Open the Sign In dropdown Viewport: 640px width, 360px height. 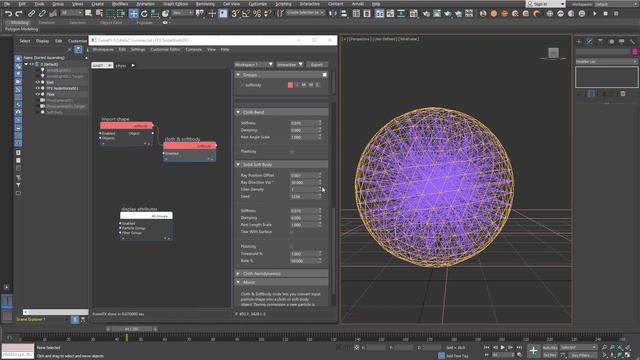pos(546,4)
